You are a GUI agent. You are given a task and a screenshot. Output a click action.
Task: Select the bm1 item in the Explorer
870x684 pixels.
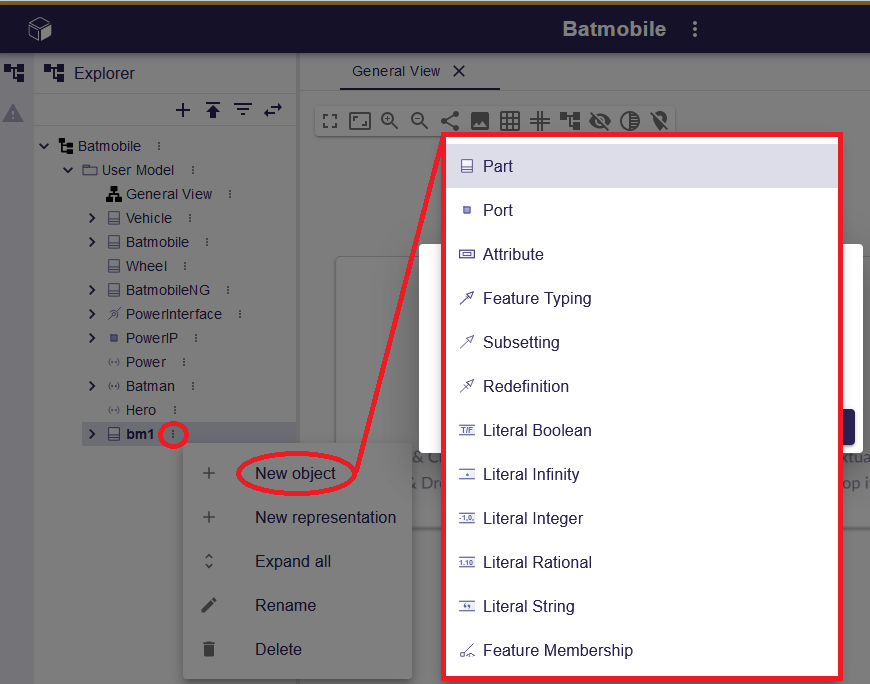(x=139, y=434)
